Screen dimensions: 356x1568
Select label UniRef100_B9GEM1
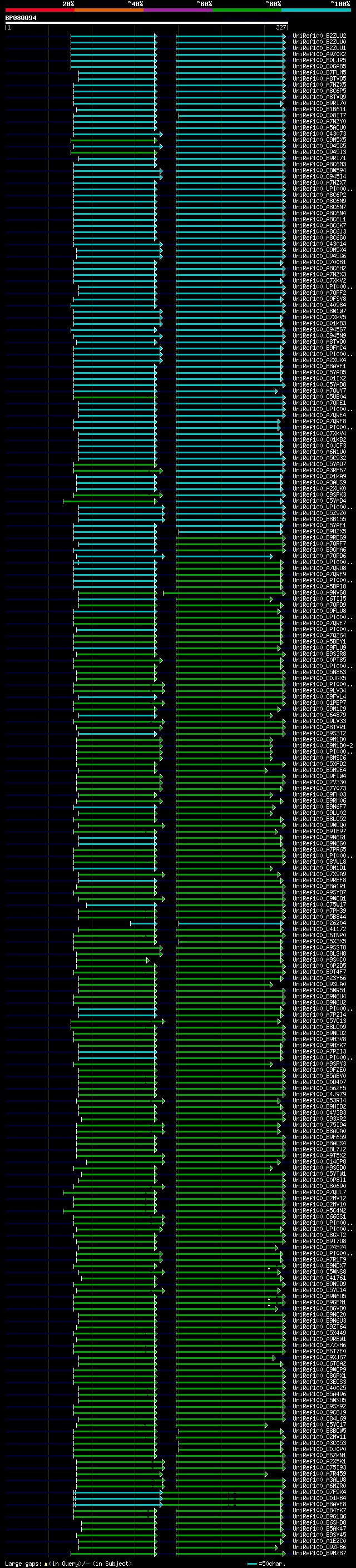click(319, 1302)
